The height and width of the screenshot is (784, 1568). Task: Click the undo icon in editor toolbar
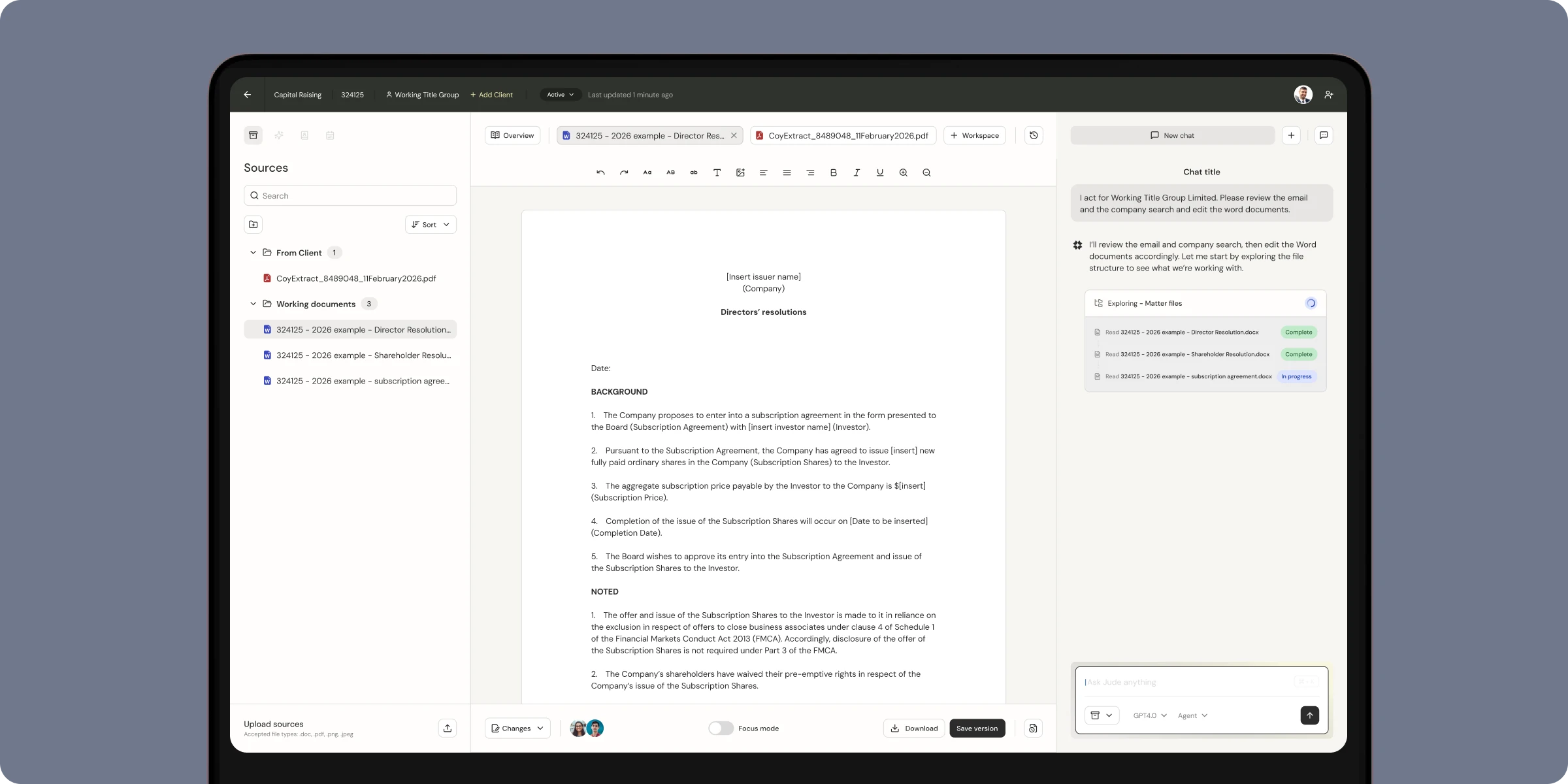click(600, 172)
